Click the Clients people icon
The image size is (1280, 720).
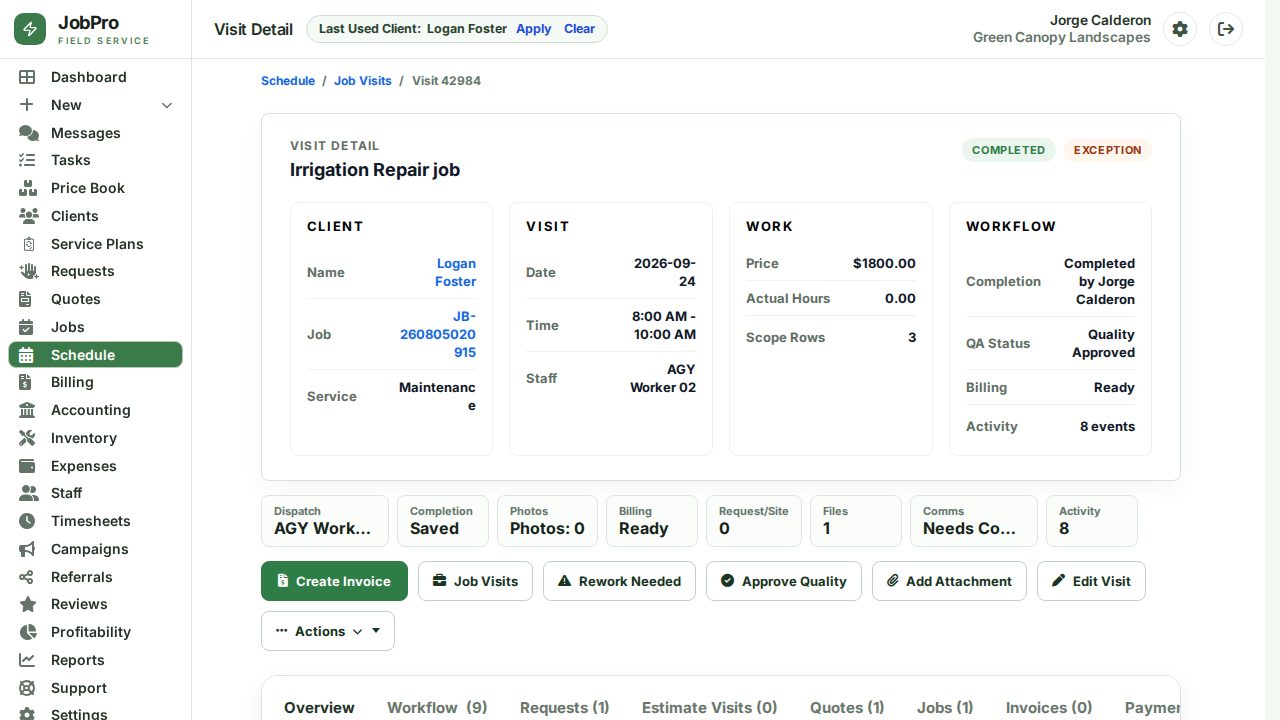click(x=28, y=216)
